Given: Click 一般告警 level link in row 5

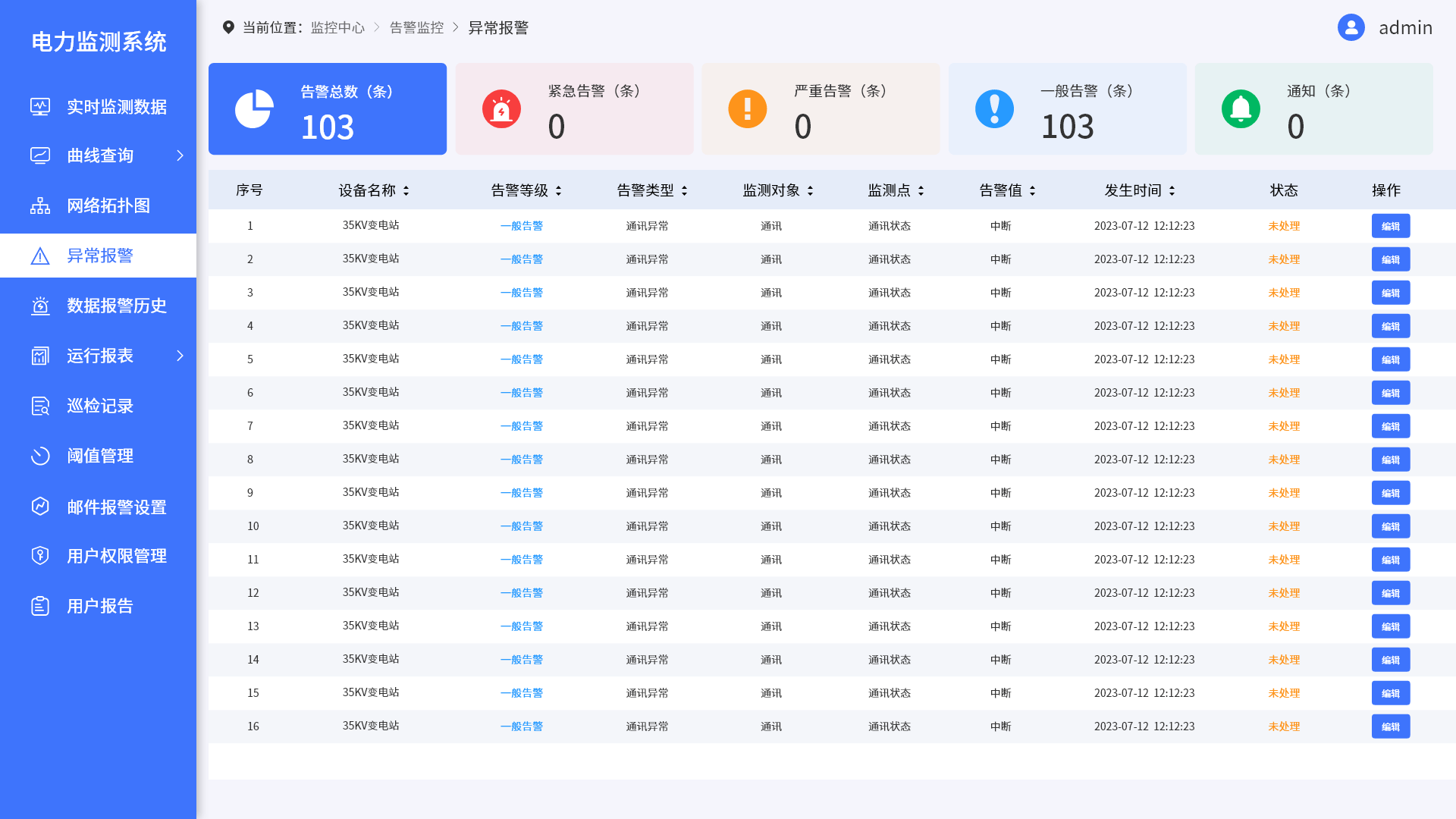Looking at the screenshot, I should pyautogui.click(x=522, y=359).
